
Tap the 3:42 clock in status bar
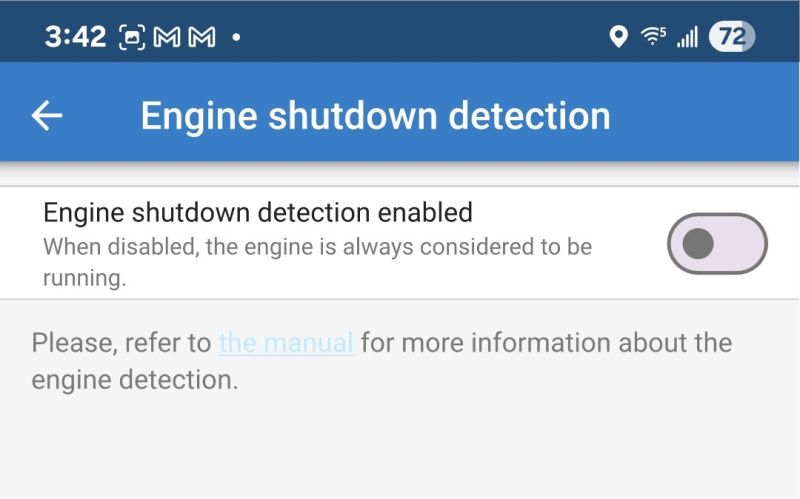pyautogui.click(x=76, y=37)
